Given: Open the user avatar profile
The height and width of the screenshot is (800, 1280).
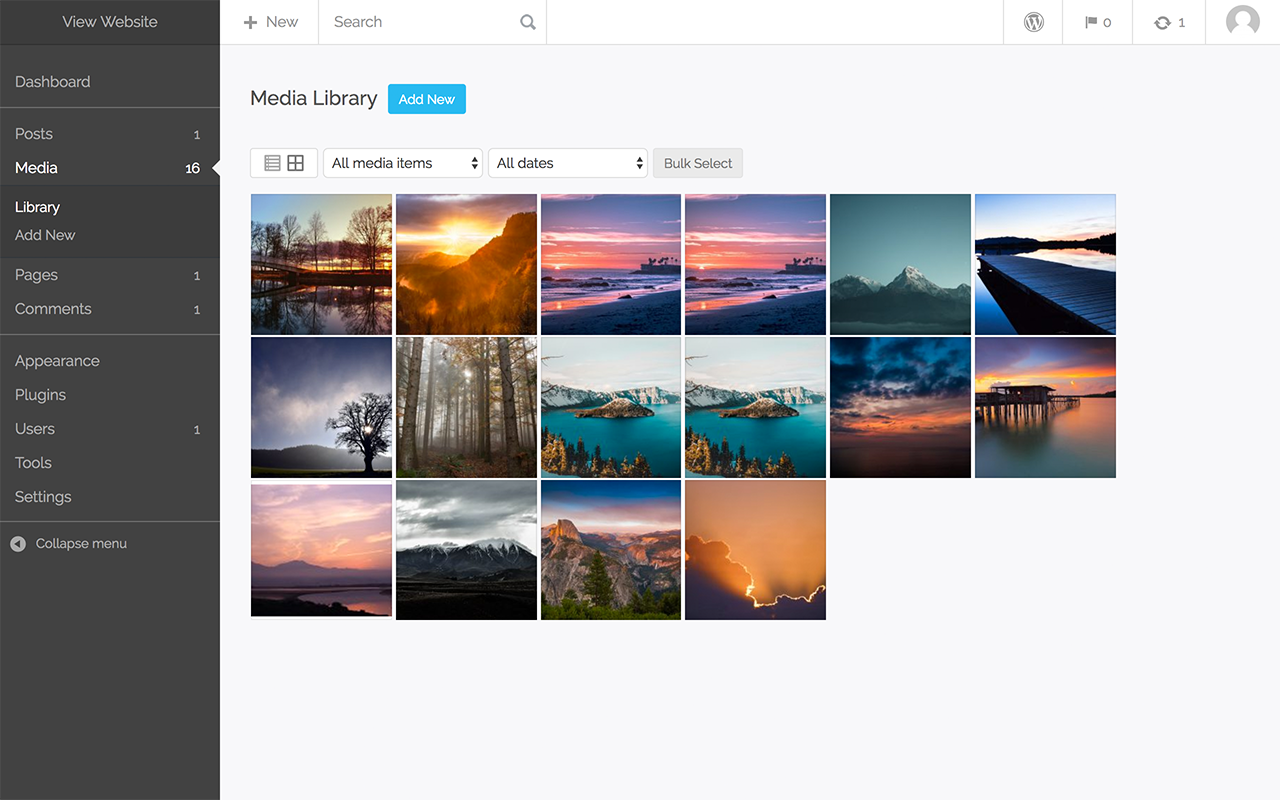Looking at the screenshot, I should [1242, 22].
